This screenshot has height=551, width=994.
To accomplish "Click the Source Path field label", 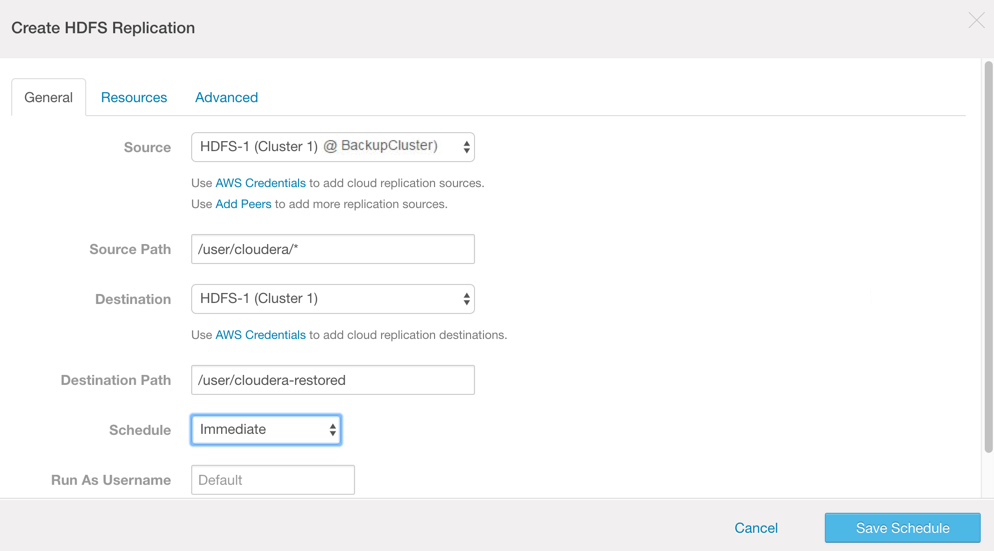I will tap(130, 249).
